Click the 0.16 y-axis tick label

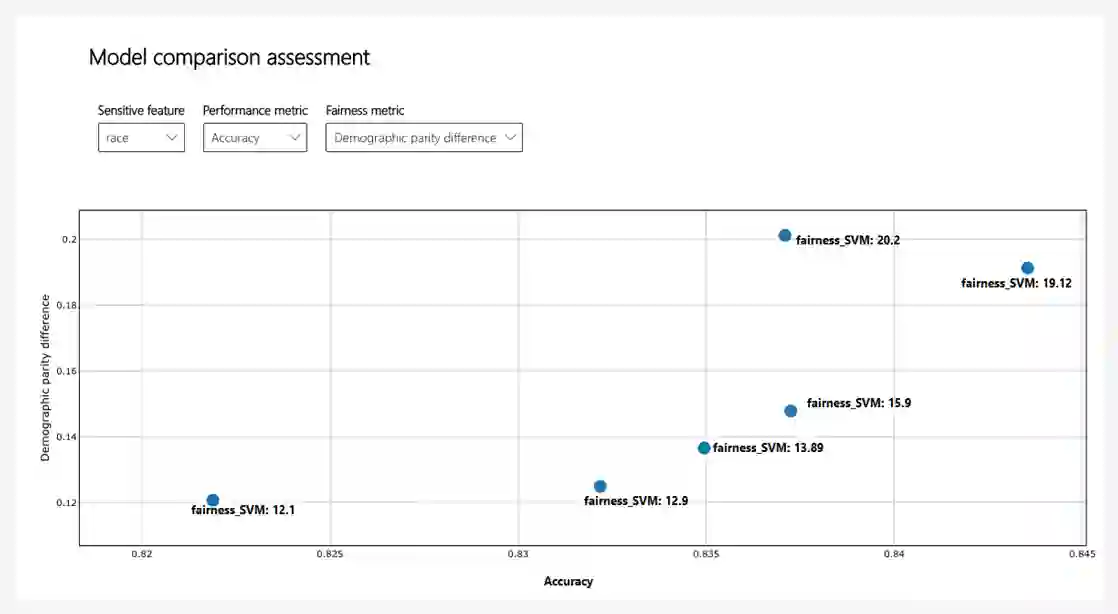click(65, 371)
